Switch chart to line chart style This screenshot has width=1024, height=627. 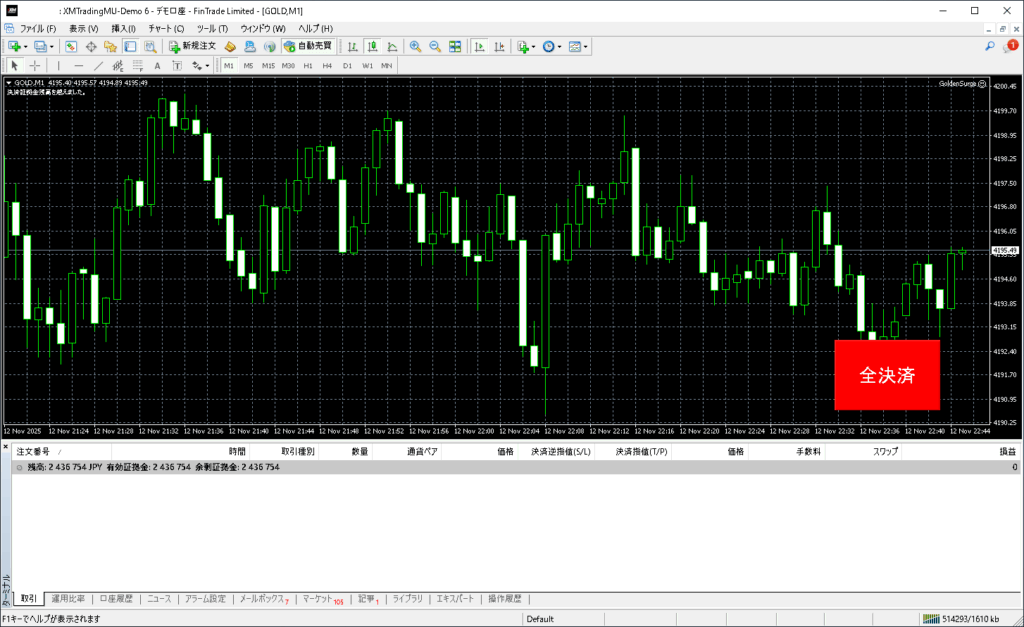(392, 47)
